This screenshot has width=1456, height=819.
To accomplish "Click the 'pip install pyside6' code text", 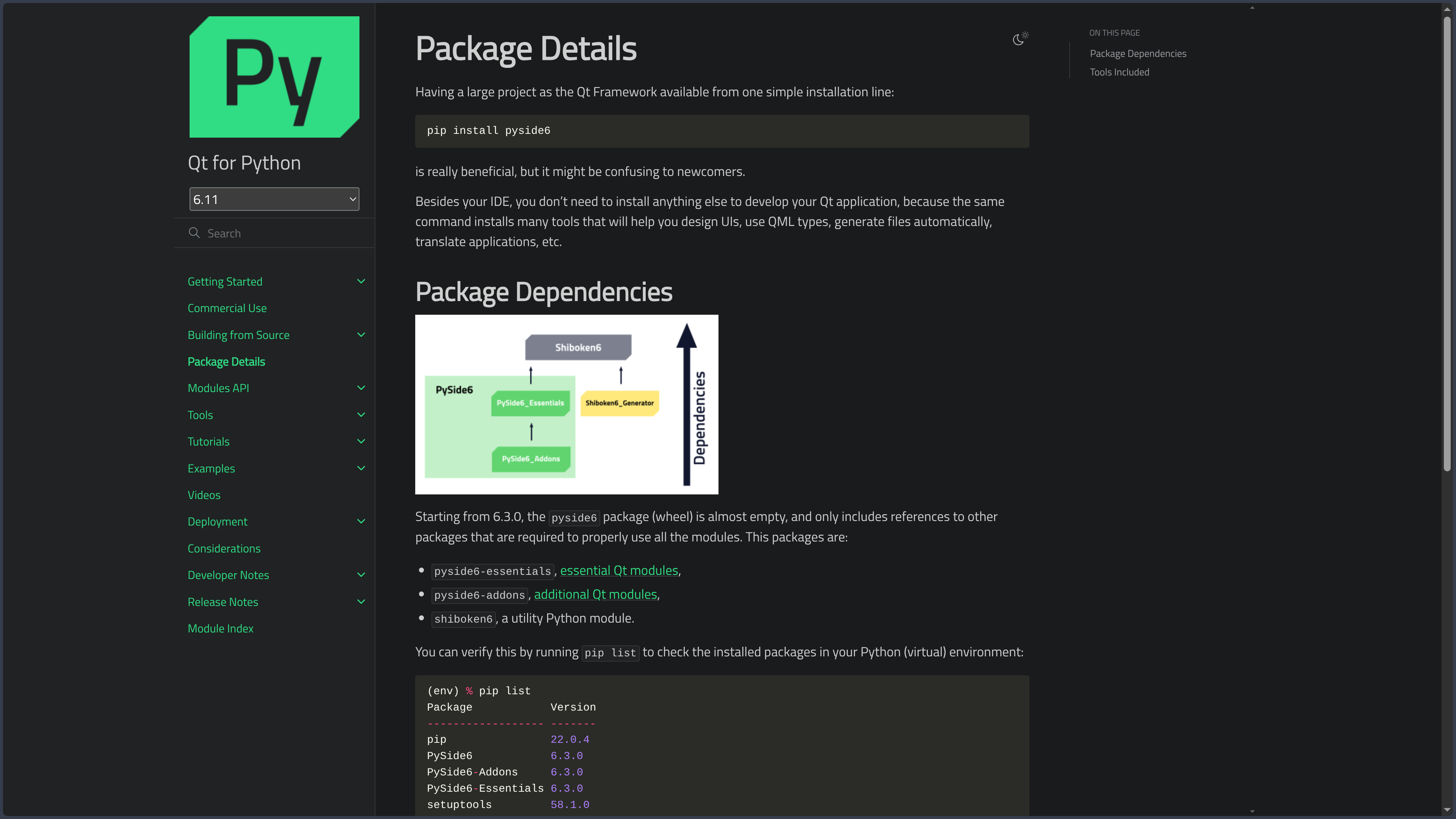I will tap(488, 130).
